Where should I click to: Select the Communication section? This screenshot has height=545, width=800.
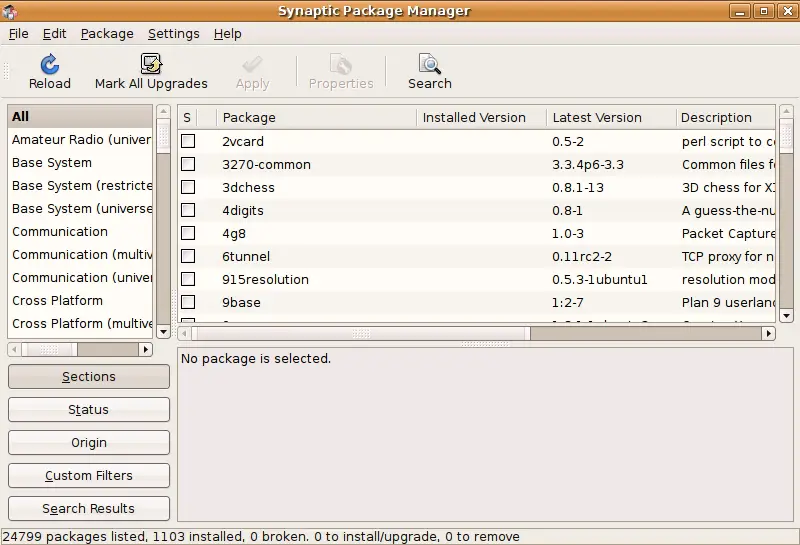coord(80,231)
